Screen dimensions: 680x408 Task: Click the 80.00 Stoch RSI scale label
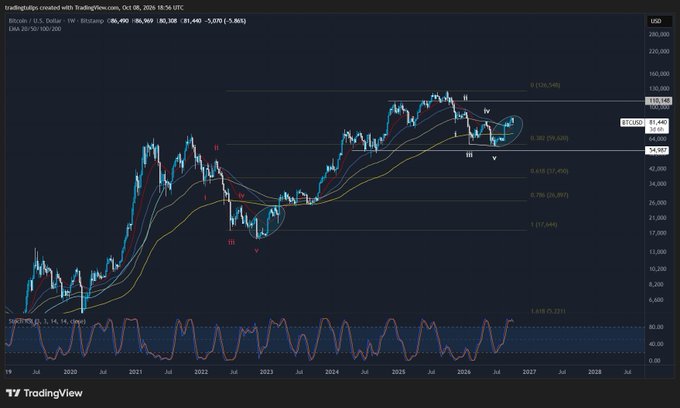point(655,327)
